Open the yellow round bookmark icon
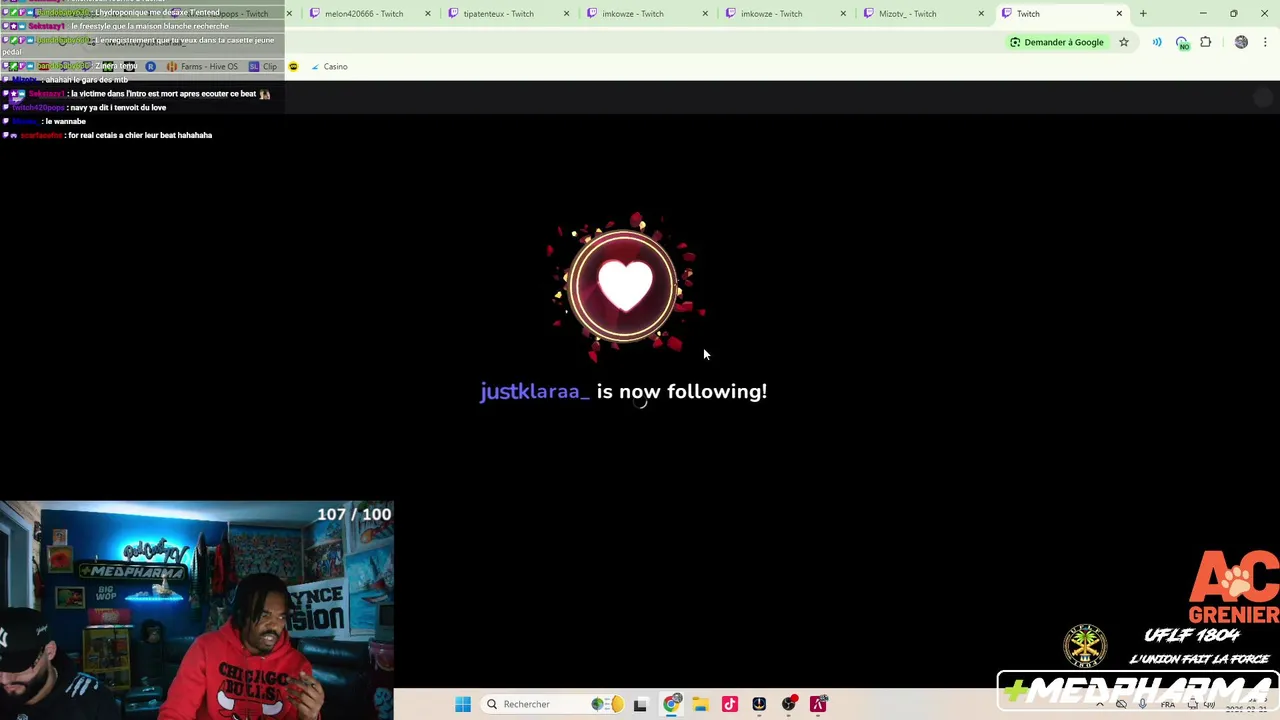Image resolution: width=1280 pixels, height=720 pixels. click(293, 67)
